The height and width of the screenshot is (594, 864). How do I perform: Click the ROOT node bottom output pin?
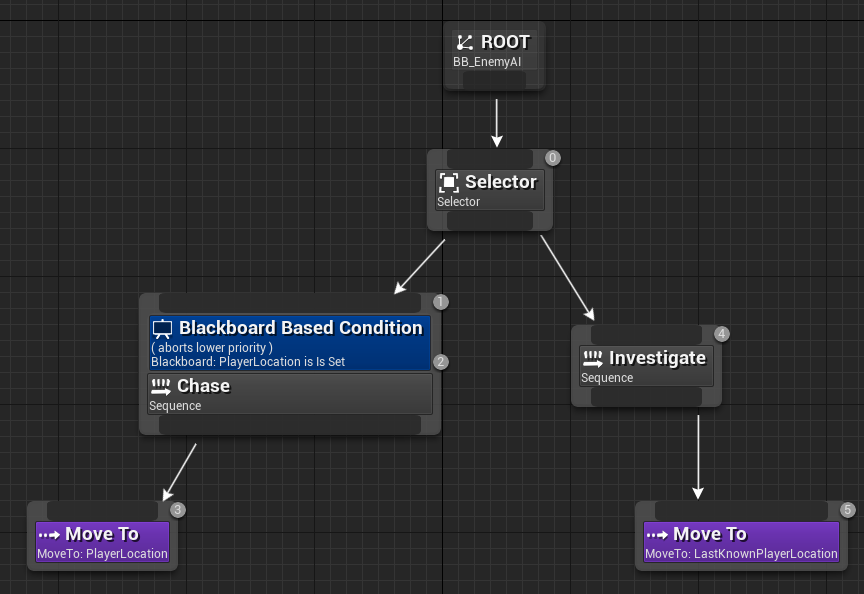tap(494, 80)
